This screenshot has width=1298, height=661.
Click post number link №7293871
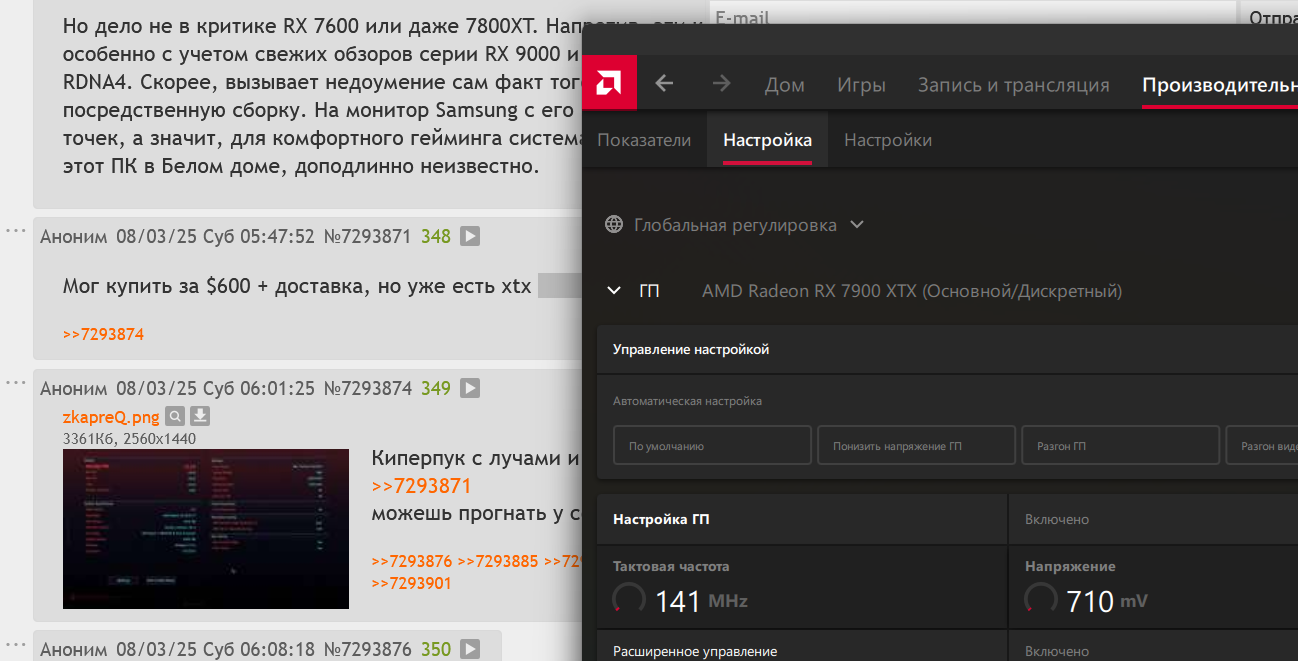[367, 237]
